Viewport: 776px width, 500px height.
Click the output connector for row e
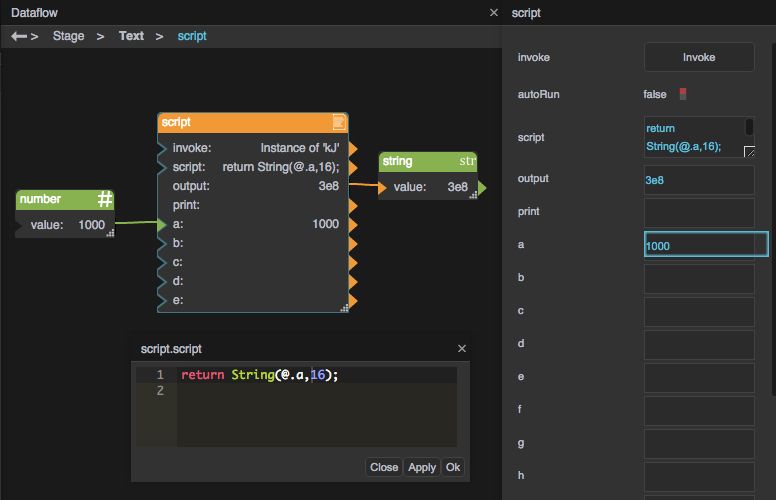coord(353,300)
